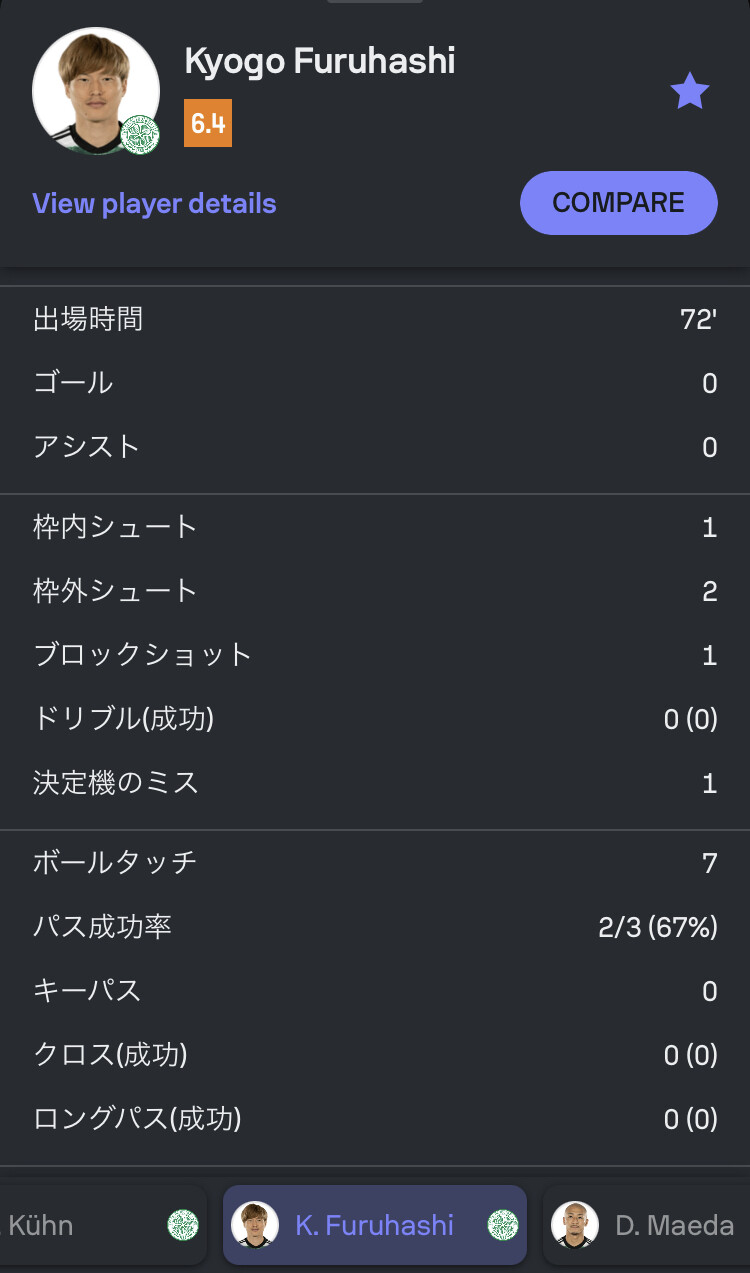Click K. Furuhashi's small avatar in tab
750x1273 pixels.
(x=255, y=1225)
